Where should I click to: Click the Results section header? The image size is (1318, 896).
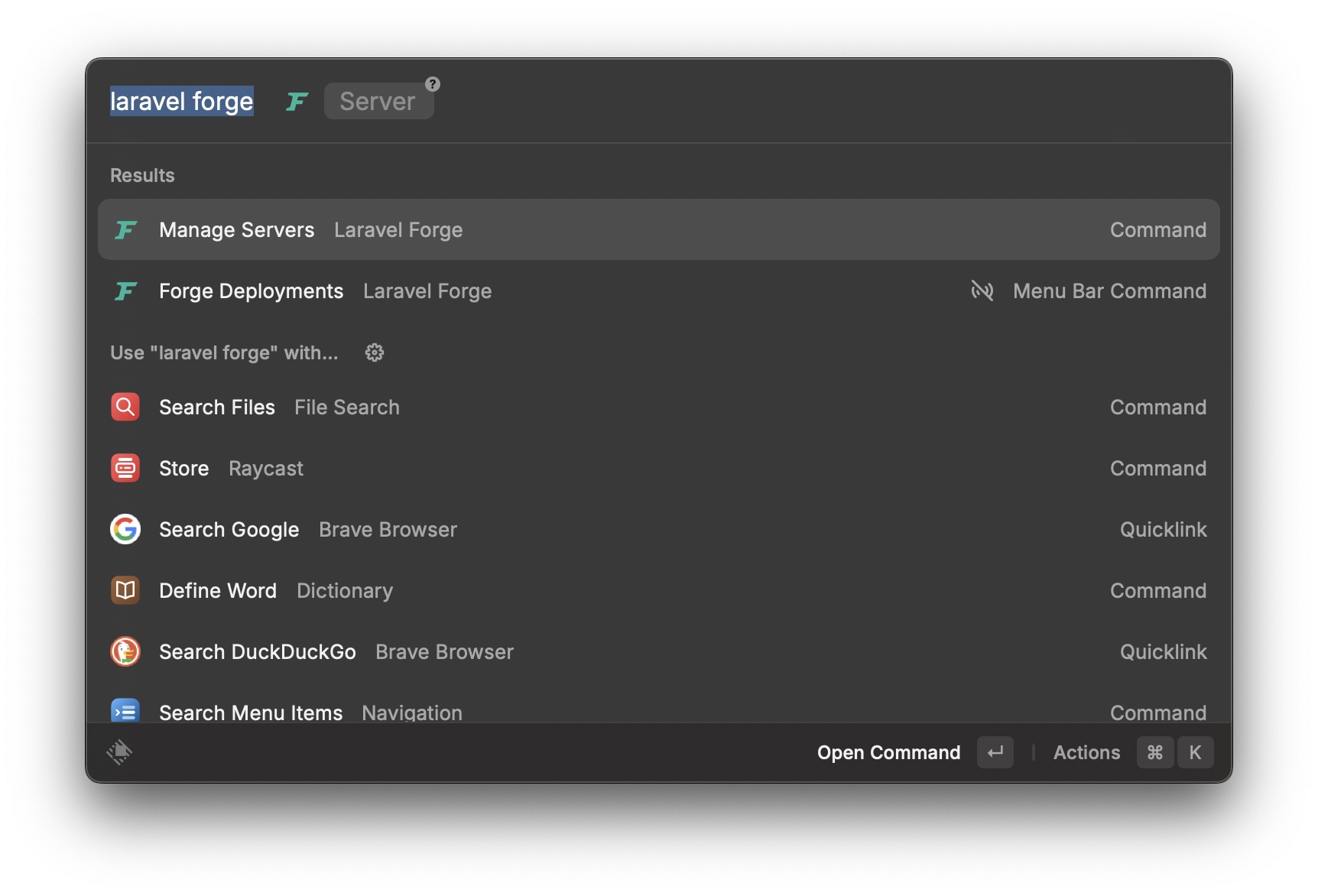(x=142, y=175)
